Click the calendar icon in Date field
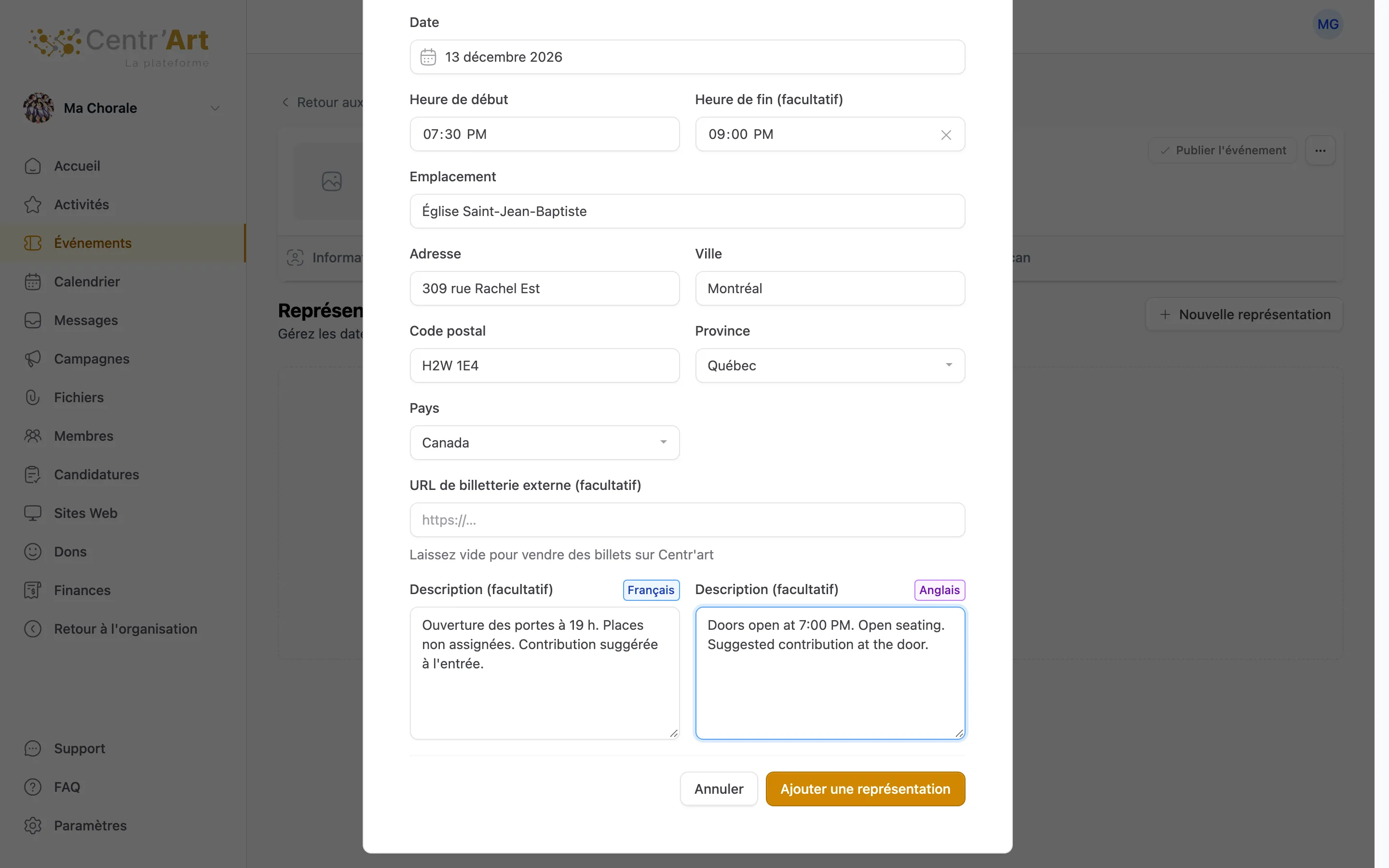1389x868 pixels. click(428, 57)
